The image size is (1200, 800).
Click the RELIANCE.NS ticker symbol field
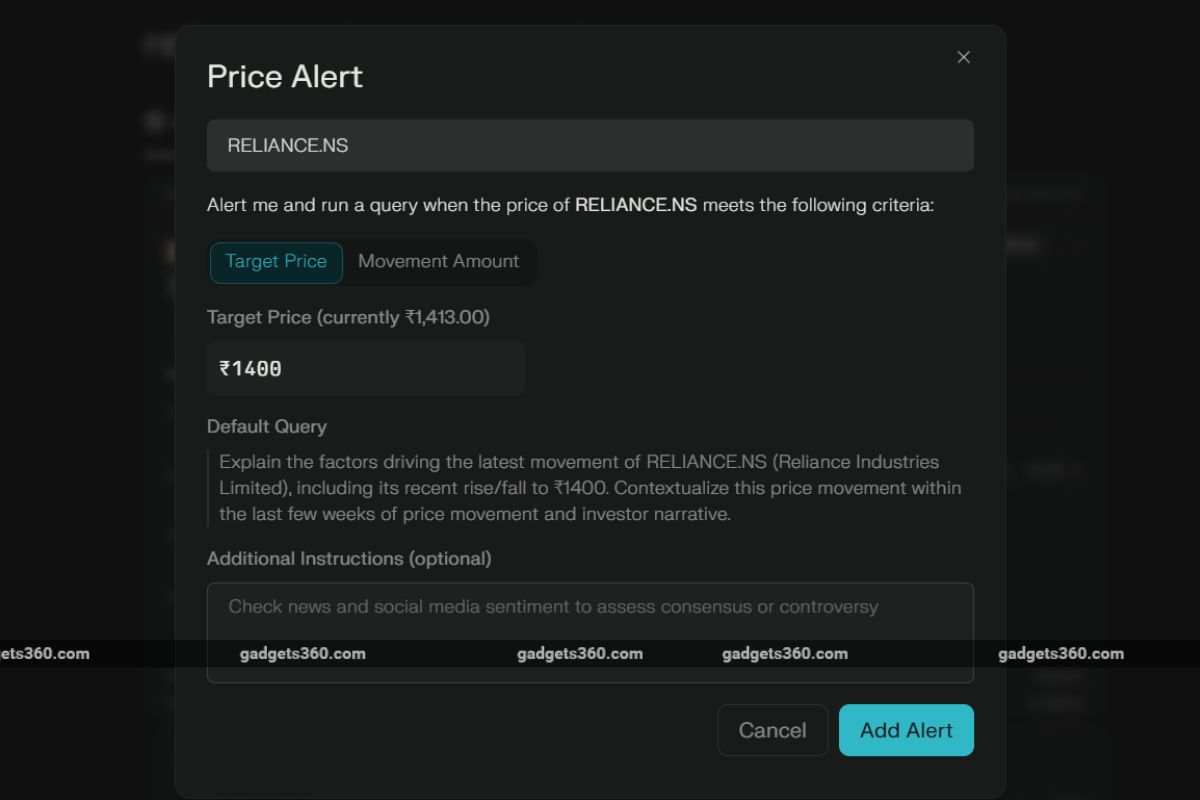tap(590, 146)
